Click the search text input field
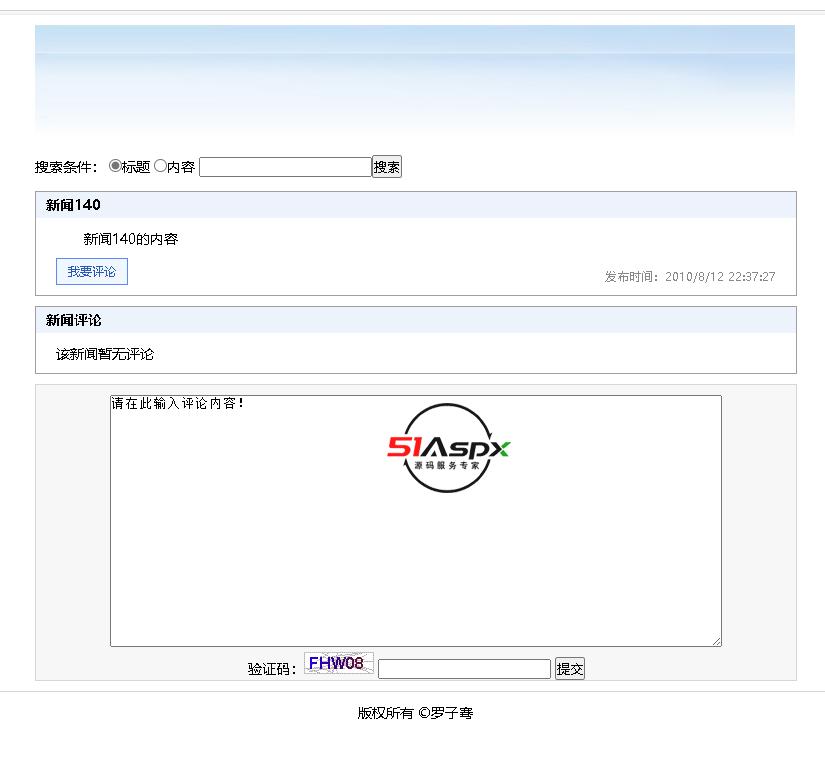 (x=285, y=167)
